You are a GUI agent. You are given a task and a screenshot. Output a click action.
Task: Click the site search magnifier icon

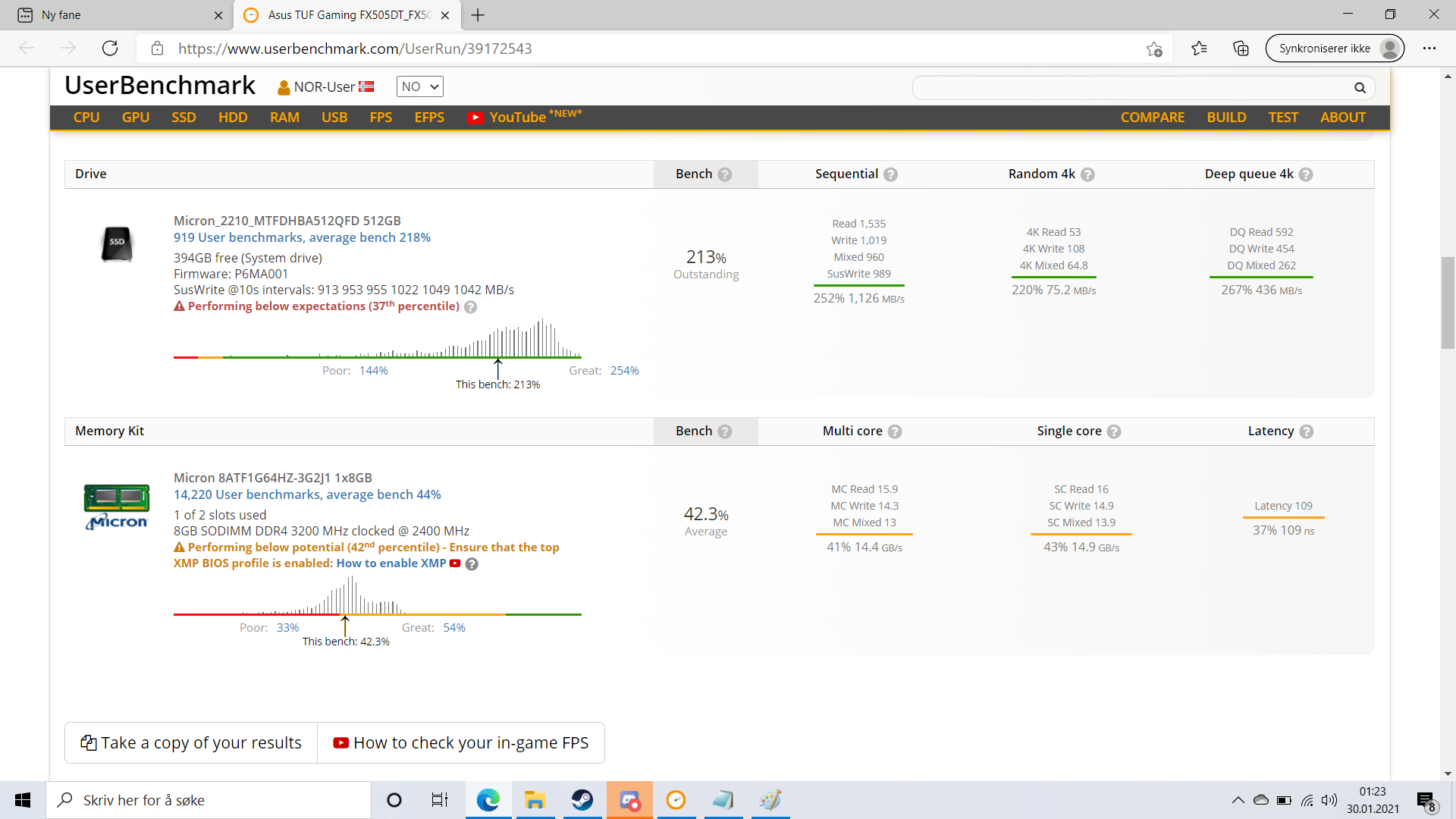click(x=1360, y=88)
